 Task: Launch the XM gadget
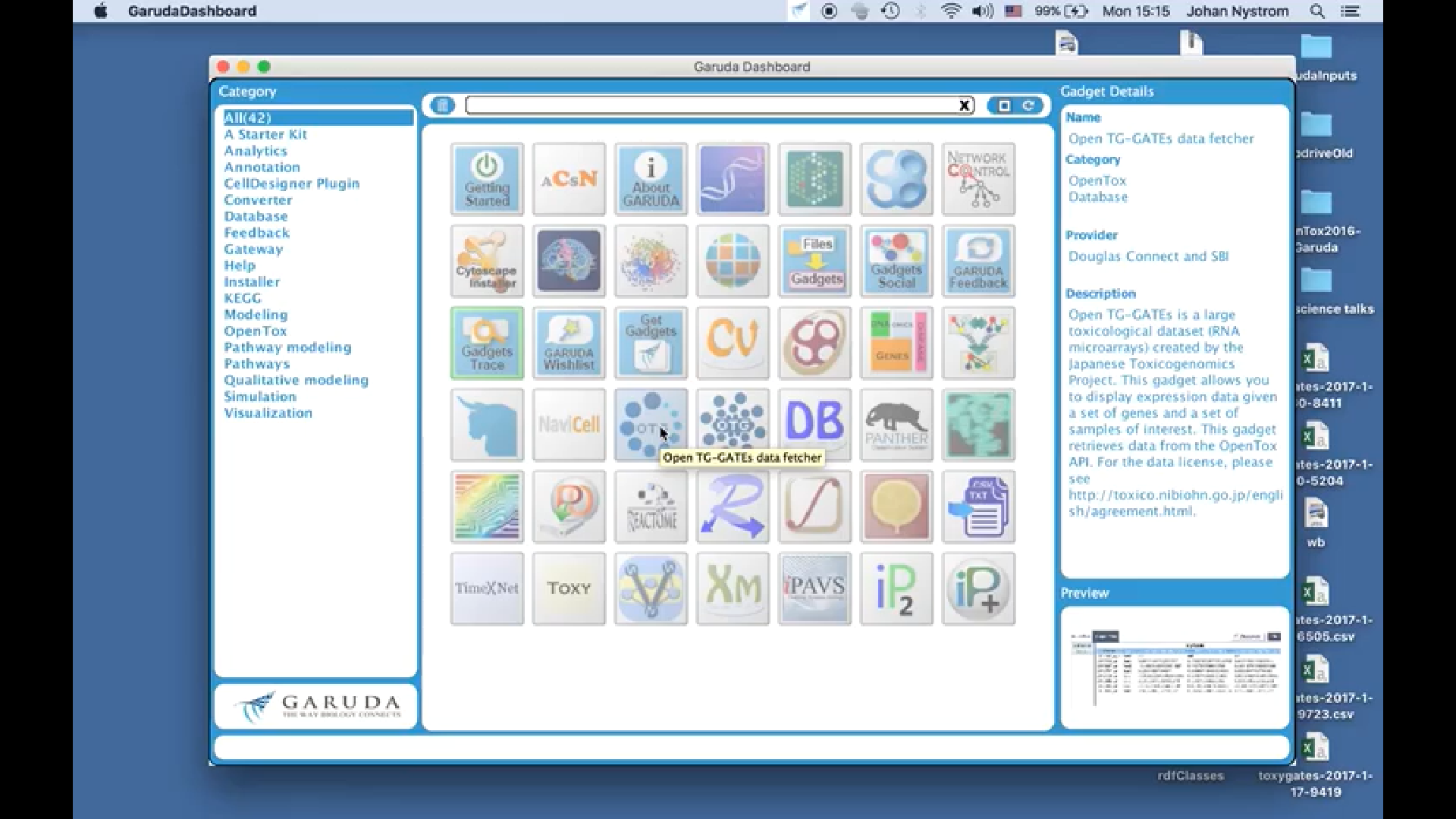point(733,588)
